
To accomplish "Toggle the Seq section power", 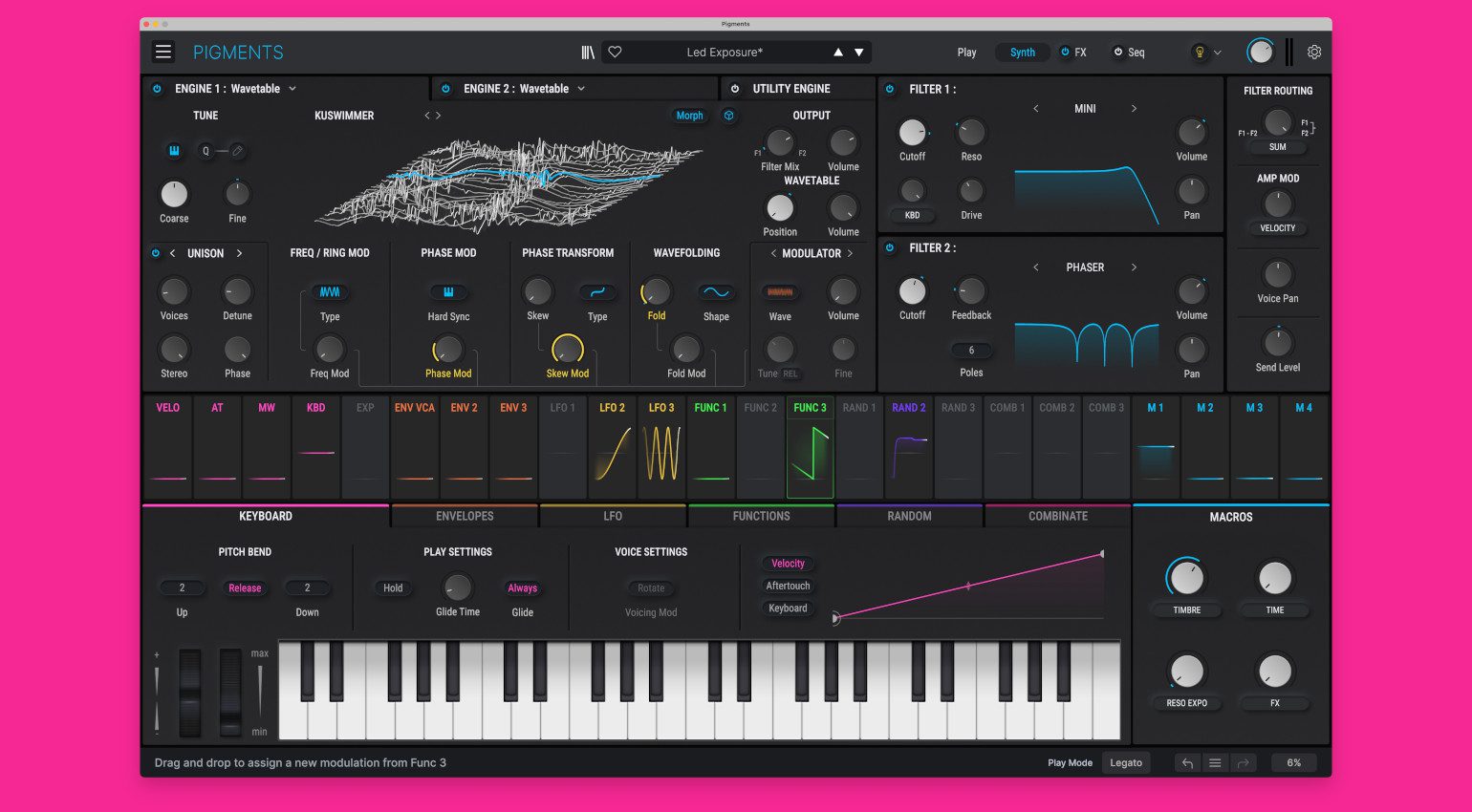I will click(x=1118, y=53).
